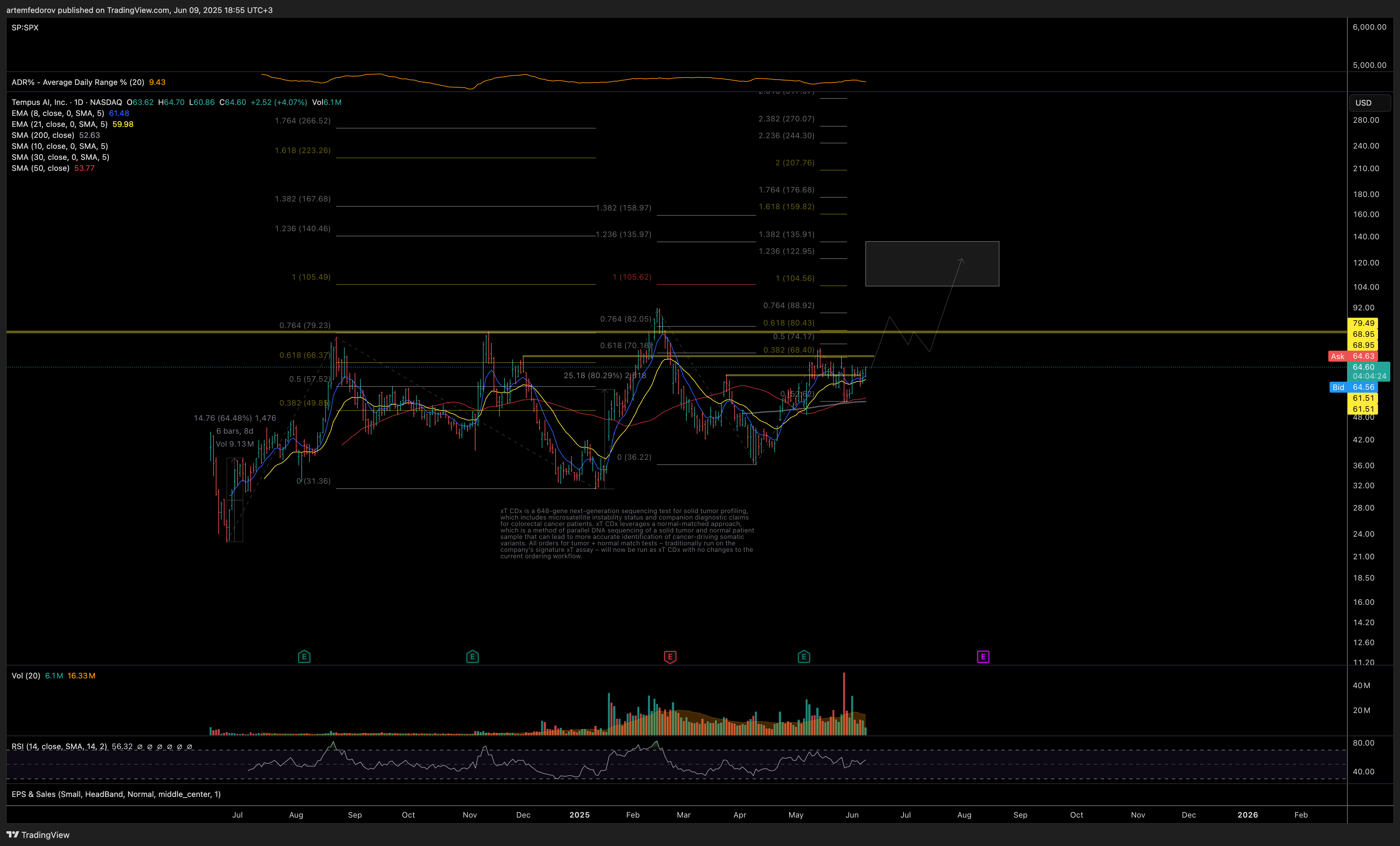
Task: Click the 2026 year label on time axis
Action: pyautogui.click(x=1248, y=815)
